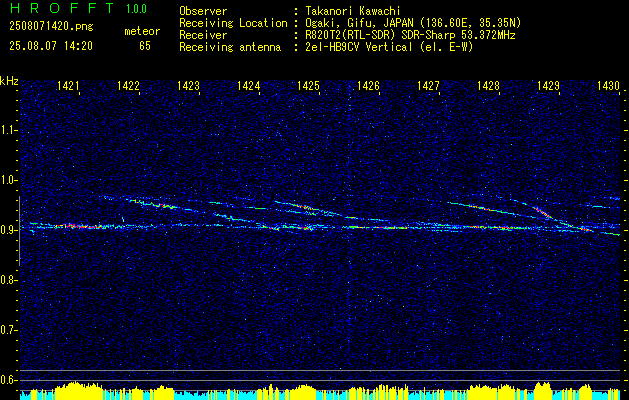The width and height of the screenshot is (629, 400).
Task: Click time marker 1425
Action: pyautogui.click(x=308, y=85)
